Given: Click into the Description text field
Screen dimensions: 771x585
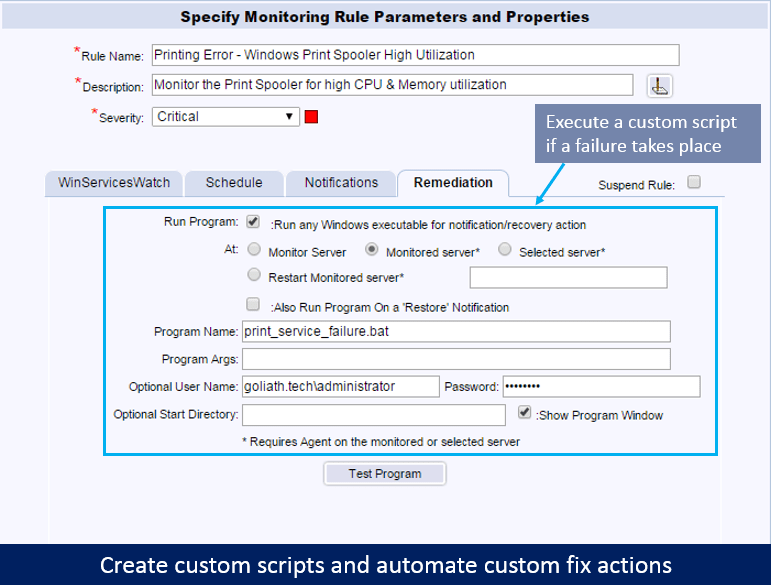Looking at the screenshot, I should point(392,85).
